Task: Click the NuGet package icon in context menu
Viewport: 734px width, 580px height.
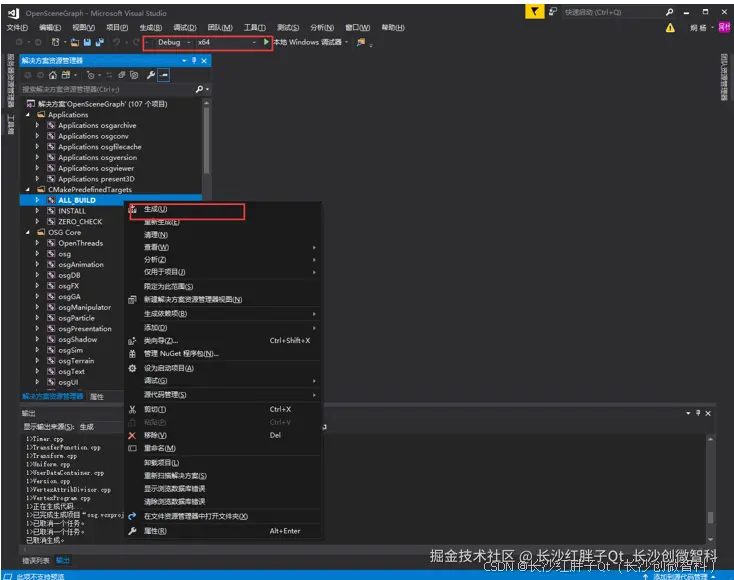Action: click(x=132, y=354)
